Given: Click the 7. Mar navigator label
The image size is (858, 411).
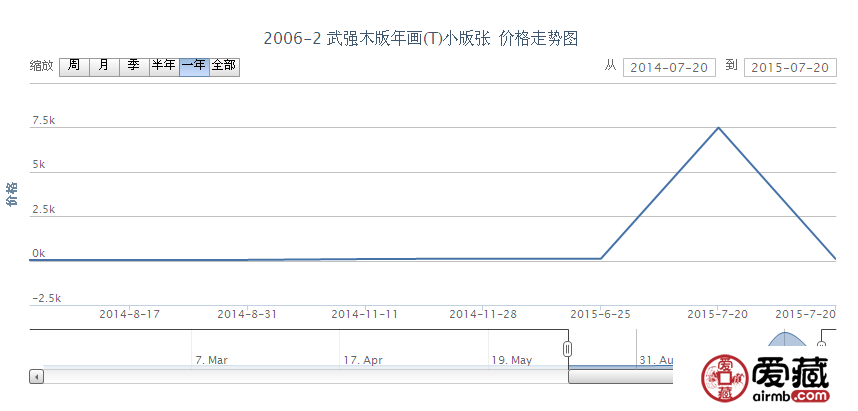Looking at the screenshot, I should pyautogui.click(x=211, y=360).
